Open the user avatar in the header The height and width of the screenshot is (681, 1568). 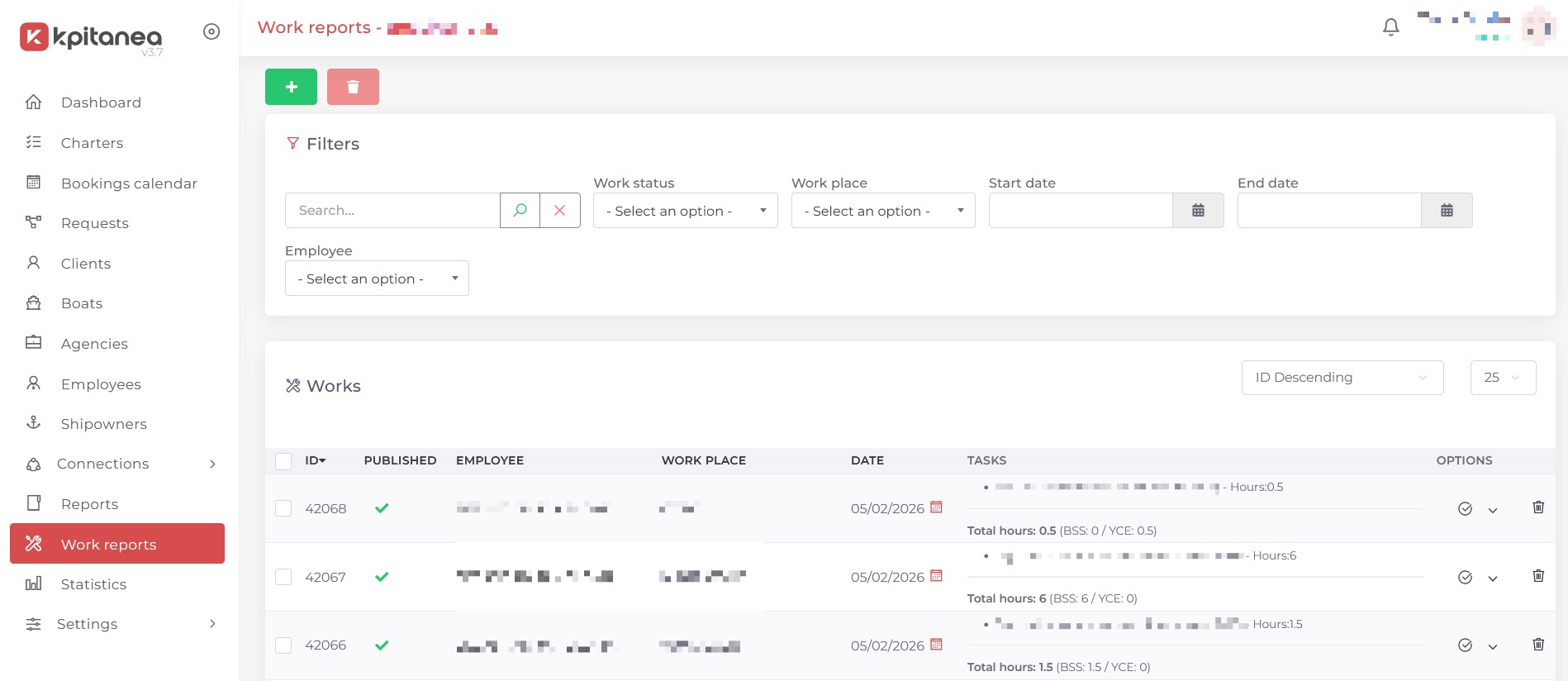click(x=1538, y=26)
